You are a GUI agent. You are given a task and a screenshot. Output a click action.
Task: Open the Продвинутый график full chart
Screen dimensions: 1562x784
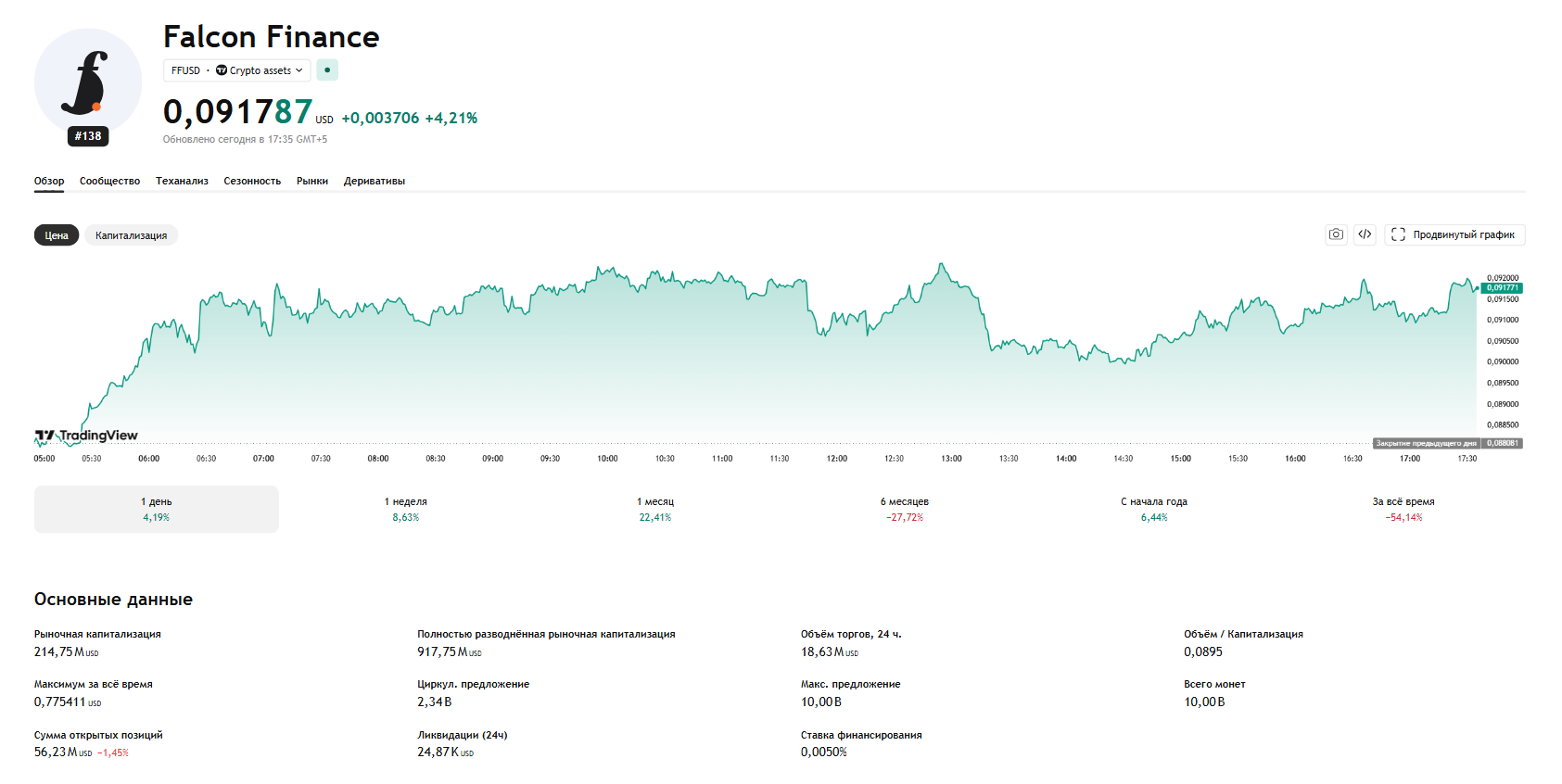1454,234
